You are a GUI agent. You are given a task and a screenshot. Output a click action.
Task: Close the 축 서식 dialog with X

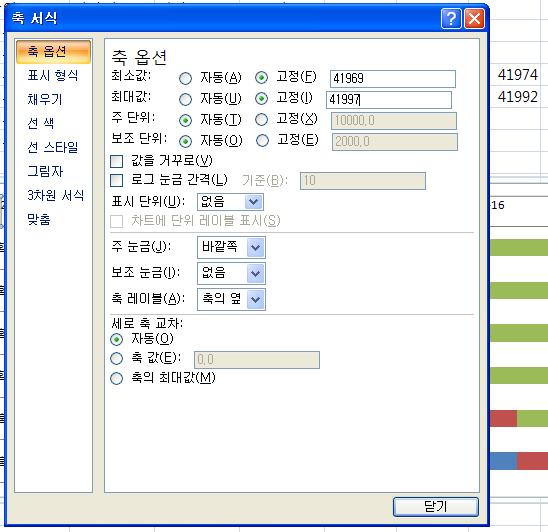[x=474, y=18]
